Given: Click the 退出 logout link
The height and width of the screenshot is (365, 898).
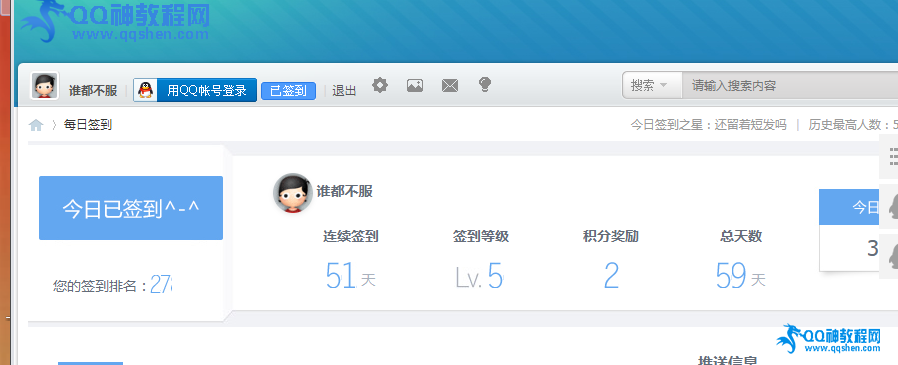Looking at the screenshot, I should point(344,91).
